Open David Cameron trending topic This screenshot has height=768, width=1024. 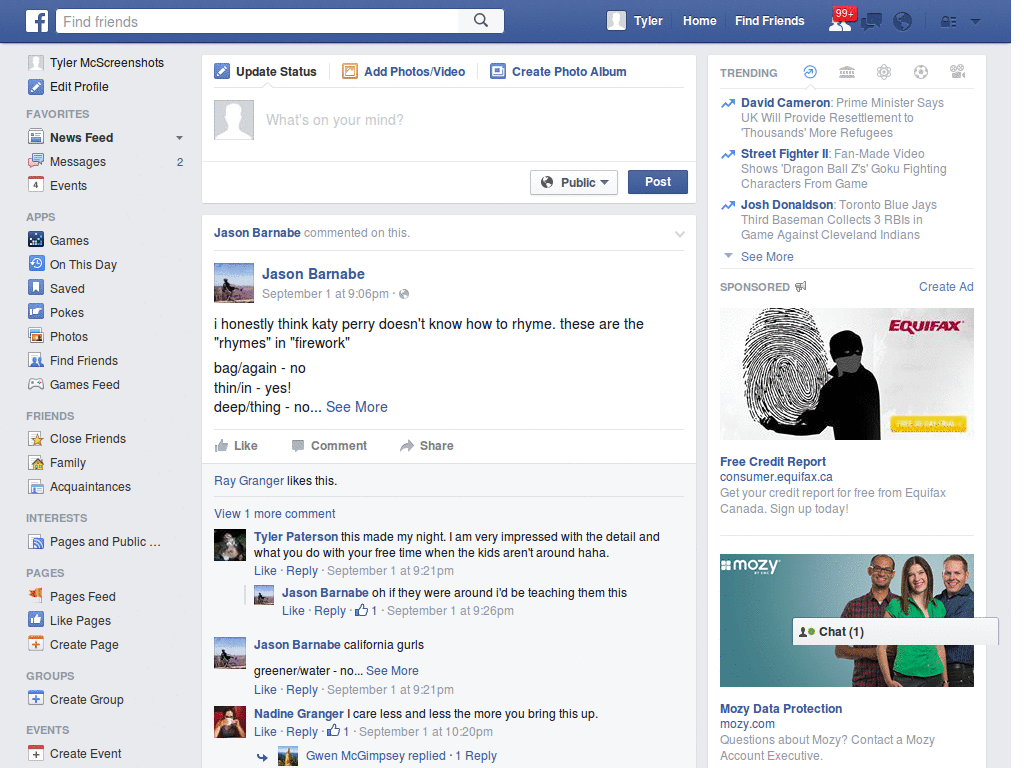tap(785, 103)
